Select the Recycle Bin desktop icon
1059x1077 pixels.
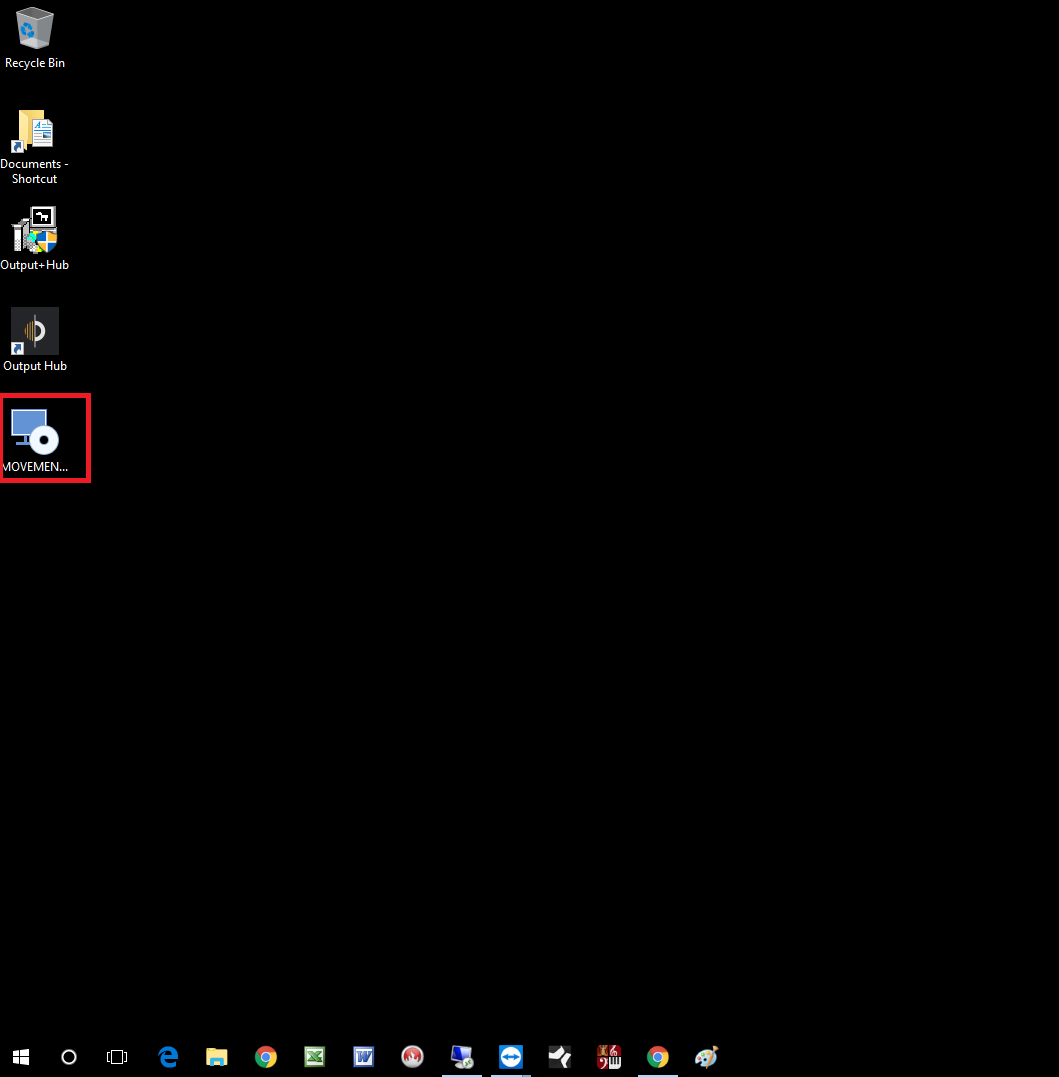click(x=34, y=38)
